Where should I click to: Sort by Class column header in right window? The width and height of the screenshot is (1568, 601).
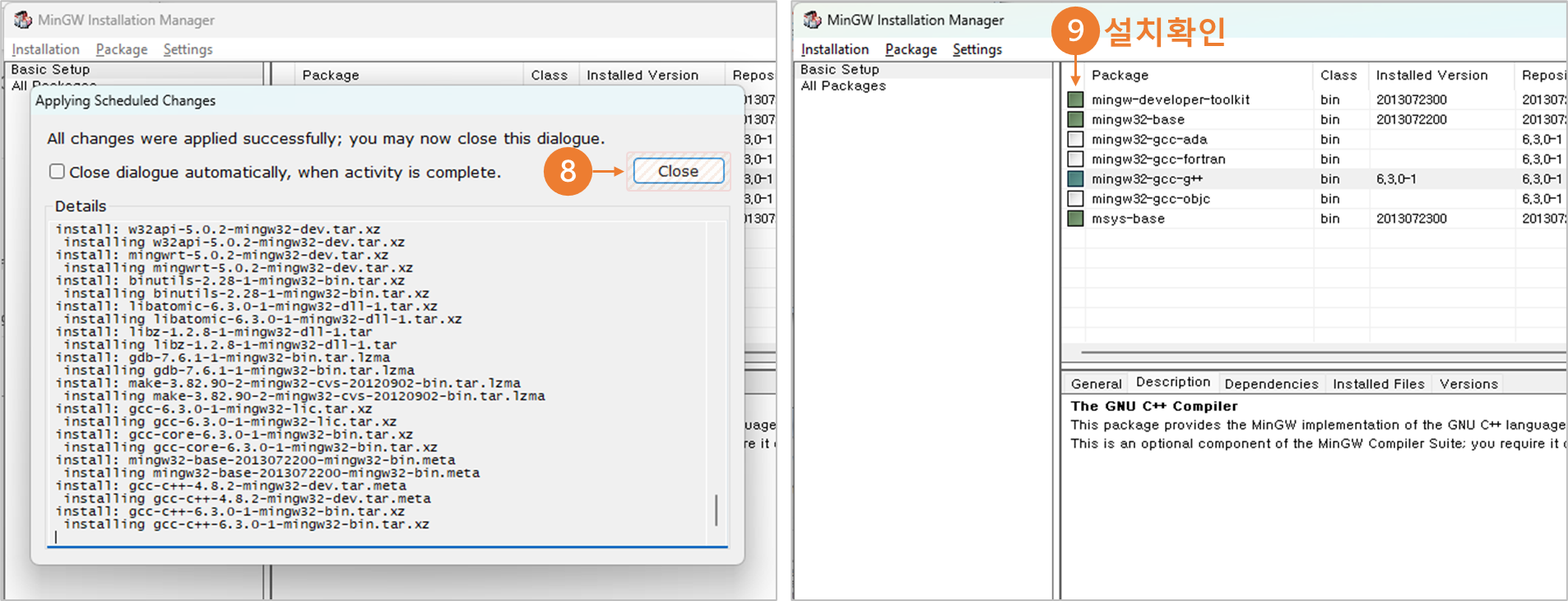point(1341,75)
